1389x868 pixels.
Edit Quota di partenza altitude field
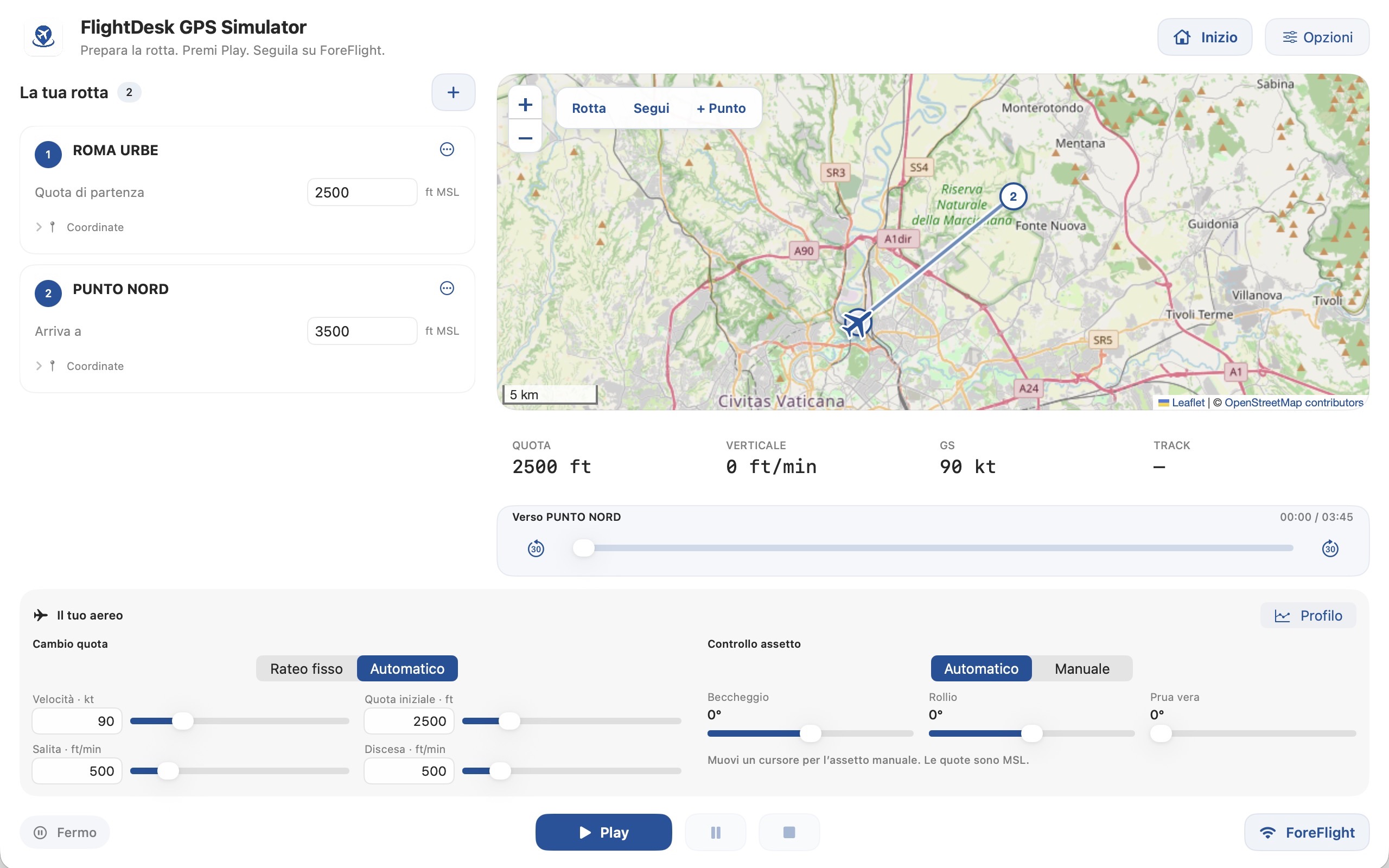pyautogui.click(x=362, y=192)
